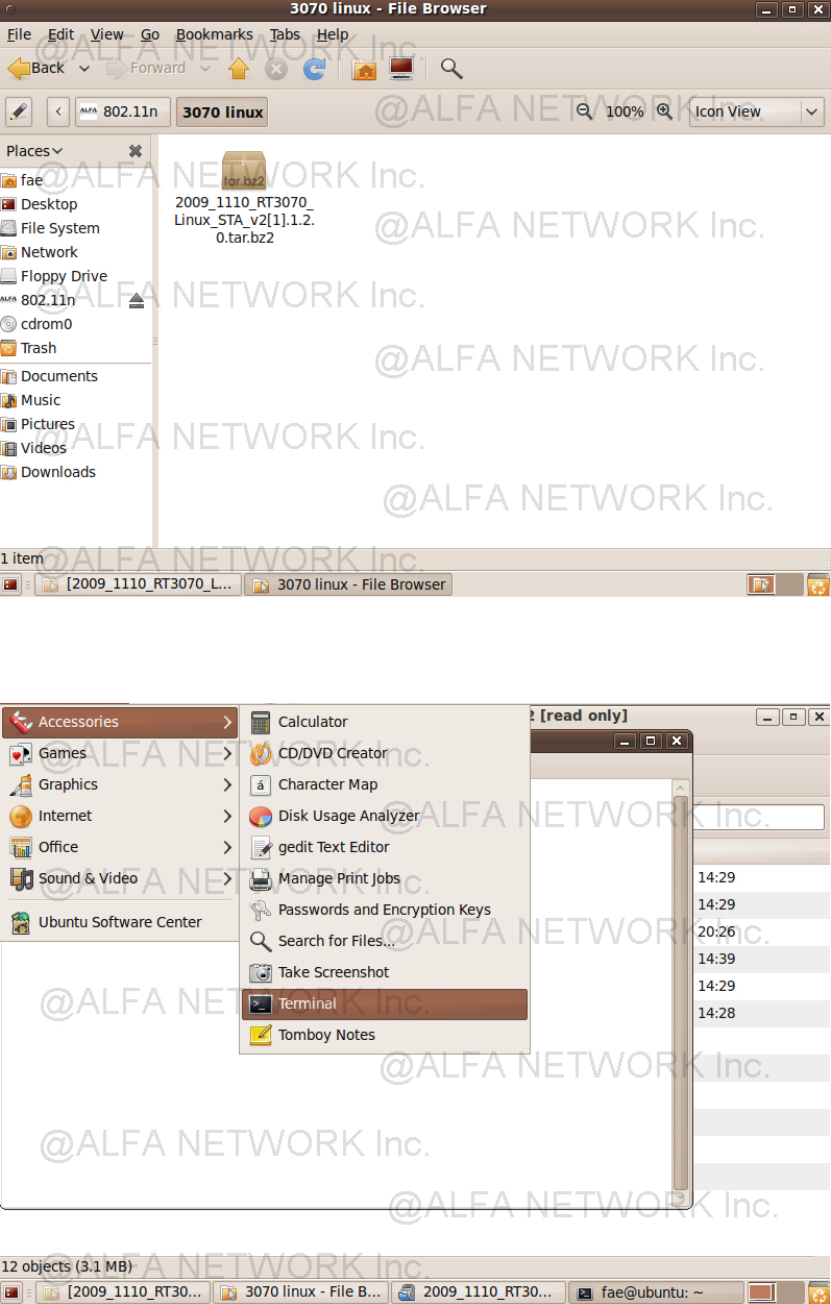Image resolution: width=831 pixels, height=1304 pixels.
Task: Launch Take Screenshot
Action: tap(385, 972)
